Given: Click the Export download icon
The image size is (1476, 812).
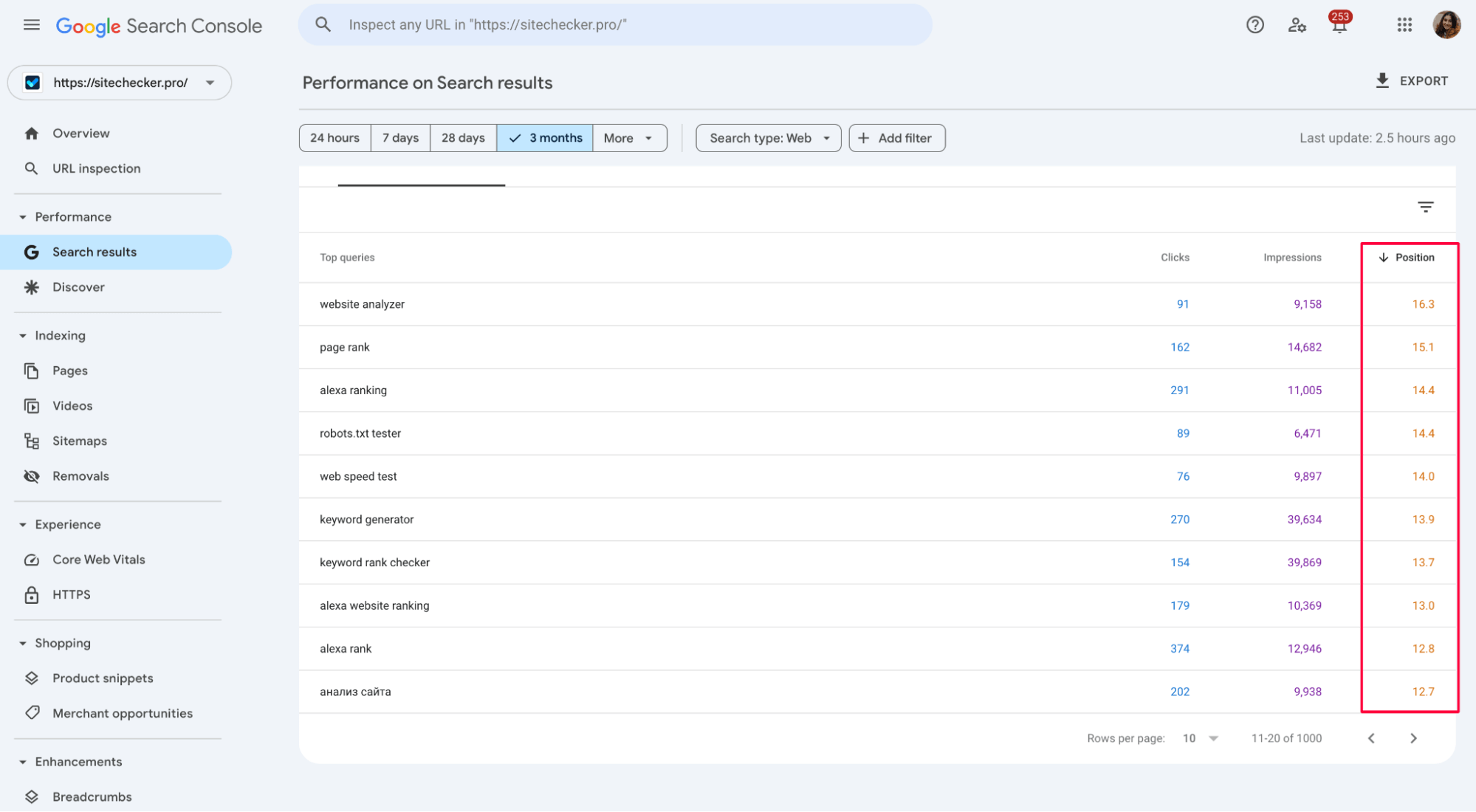Looking at the screenshot, I should [x=1382, y=80].
